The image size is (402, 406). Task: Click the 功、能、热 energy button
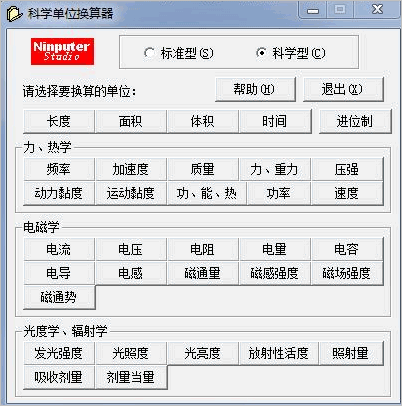coord(207,193)
